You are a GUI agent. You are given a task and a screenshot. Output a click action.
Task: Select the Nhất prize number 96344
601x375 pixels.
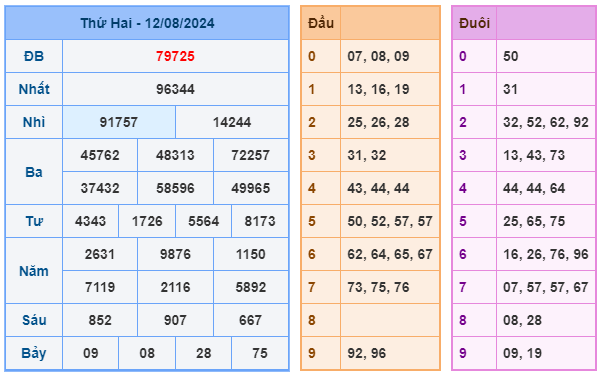175,89
